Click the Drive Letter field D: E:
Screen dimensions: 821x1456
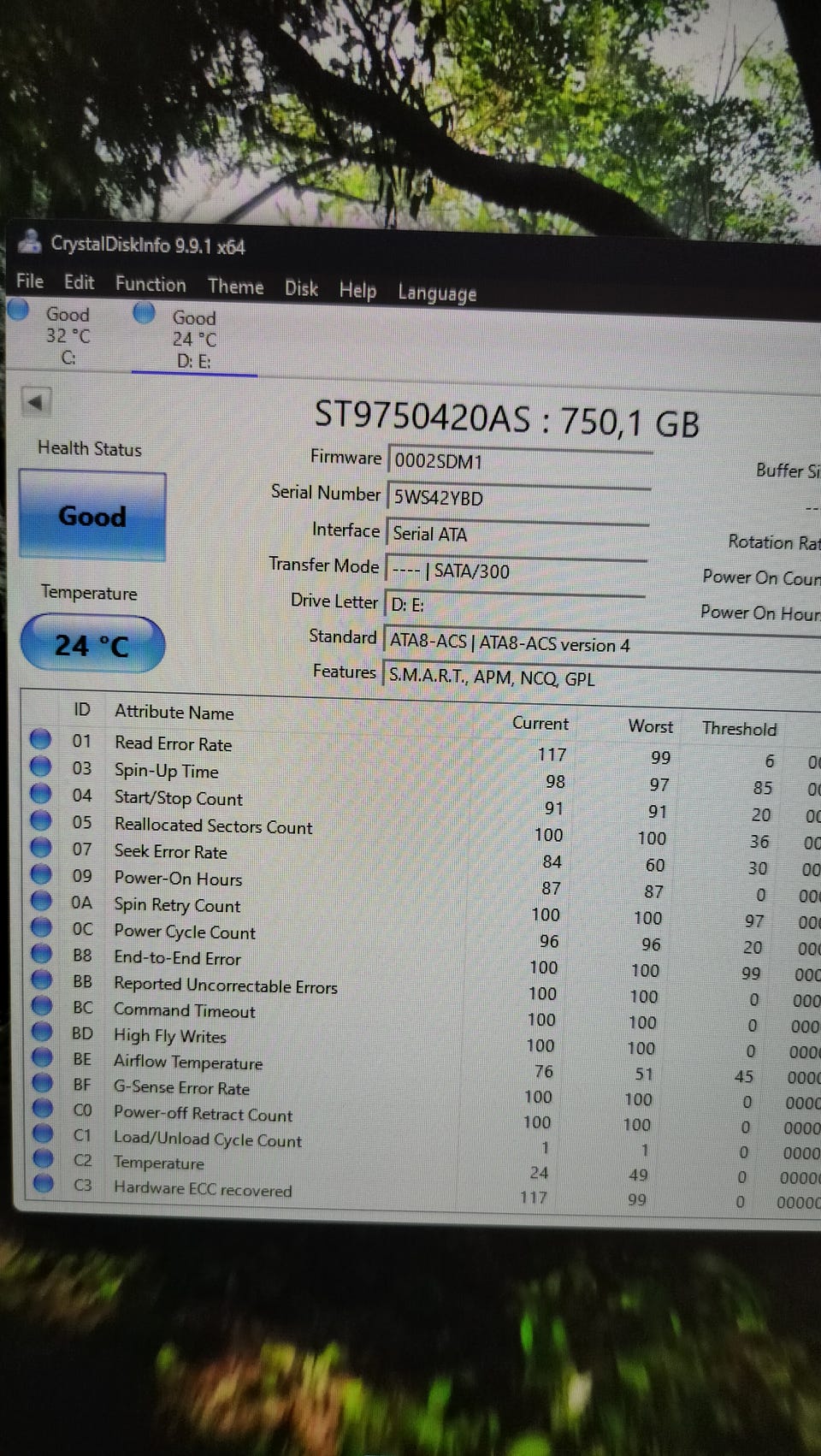point(514,606)
